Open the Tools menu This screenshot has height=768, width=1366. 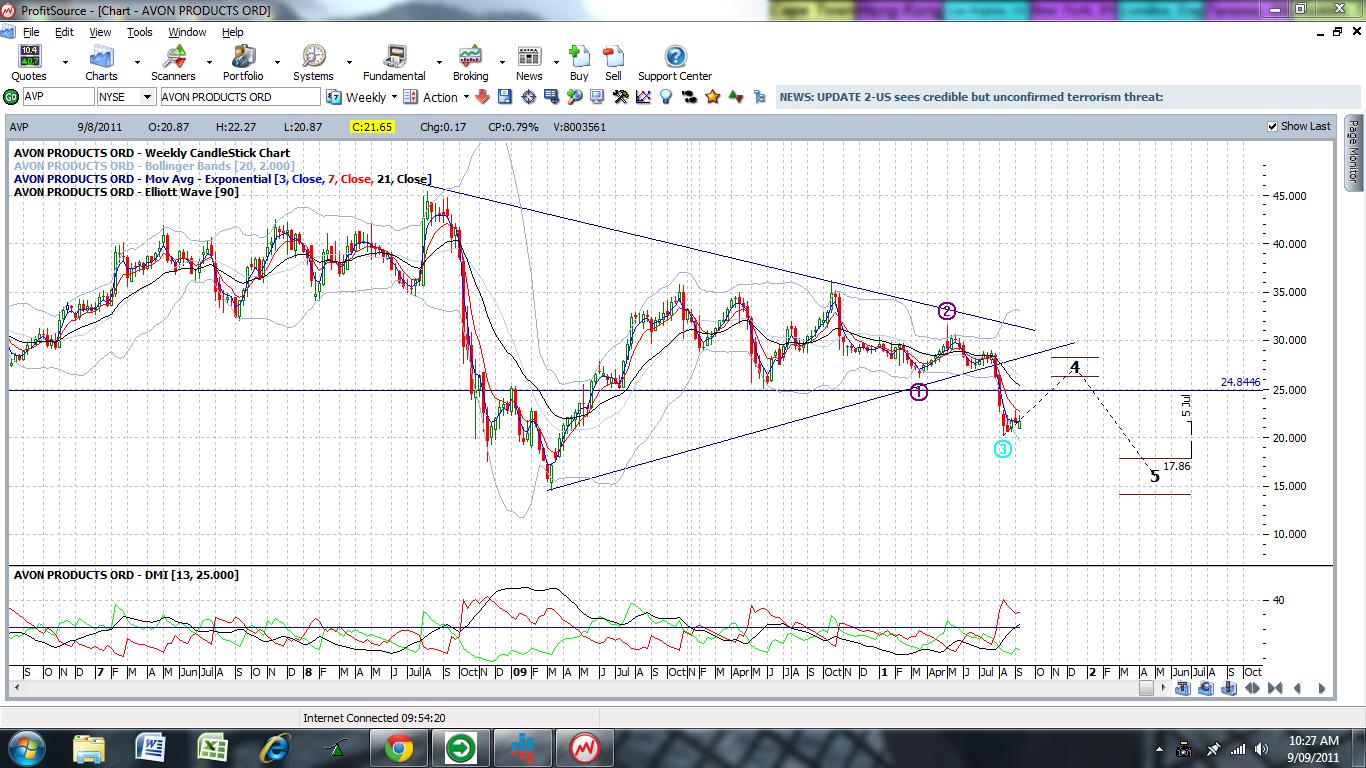coord(140,32)
